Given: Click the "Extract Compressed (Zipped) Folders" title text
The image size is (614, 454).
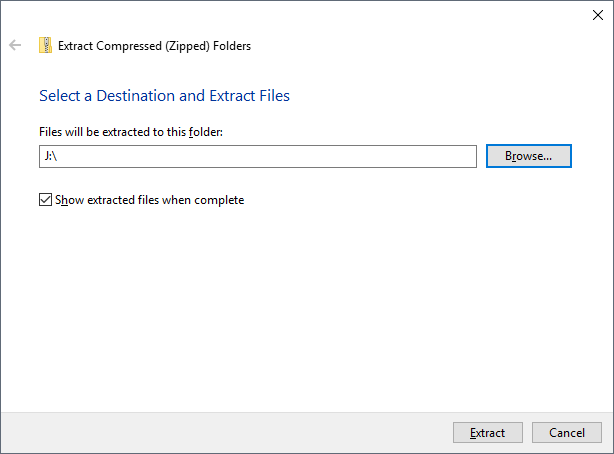Looking at the screenshot, I should point(154,46).
